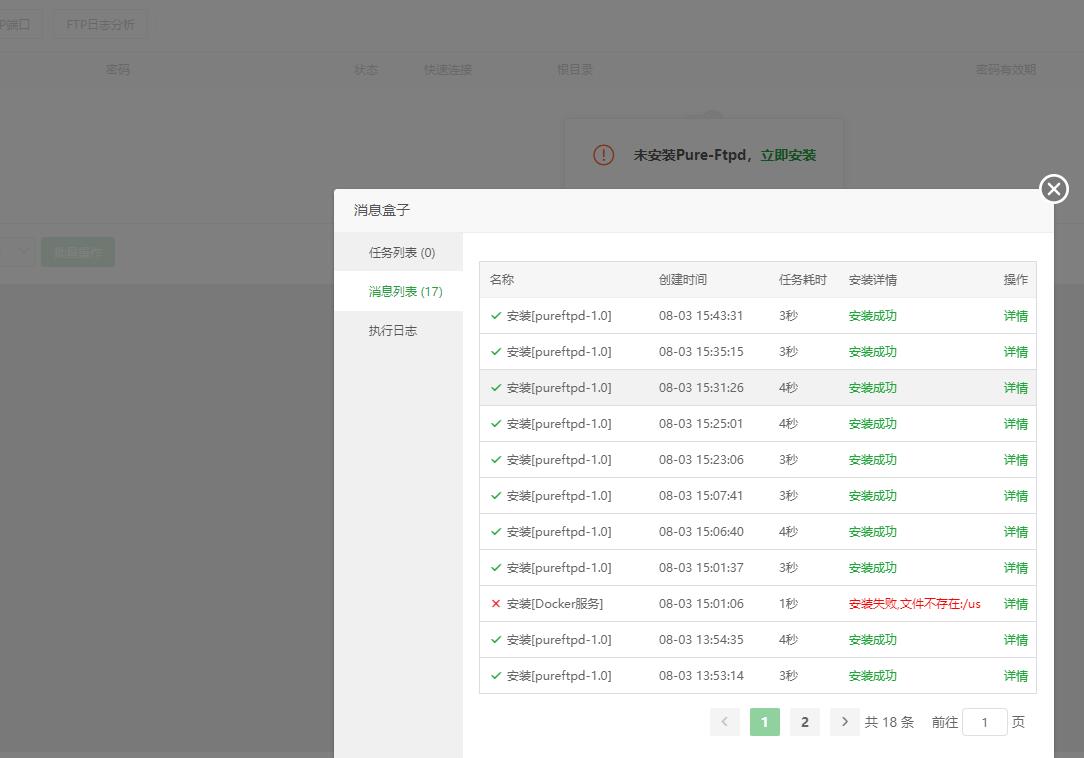Close the 消息盒子 dialog with X icon
1084x758 pixels.
pos(1054,189)
